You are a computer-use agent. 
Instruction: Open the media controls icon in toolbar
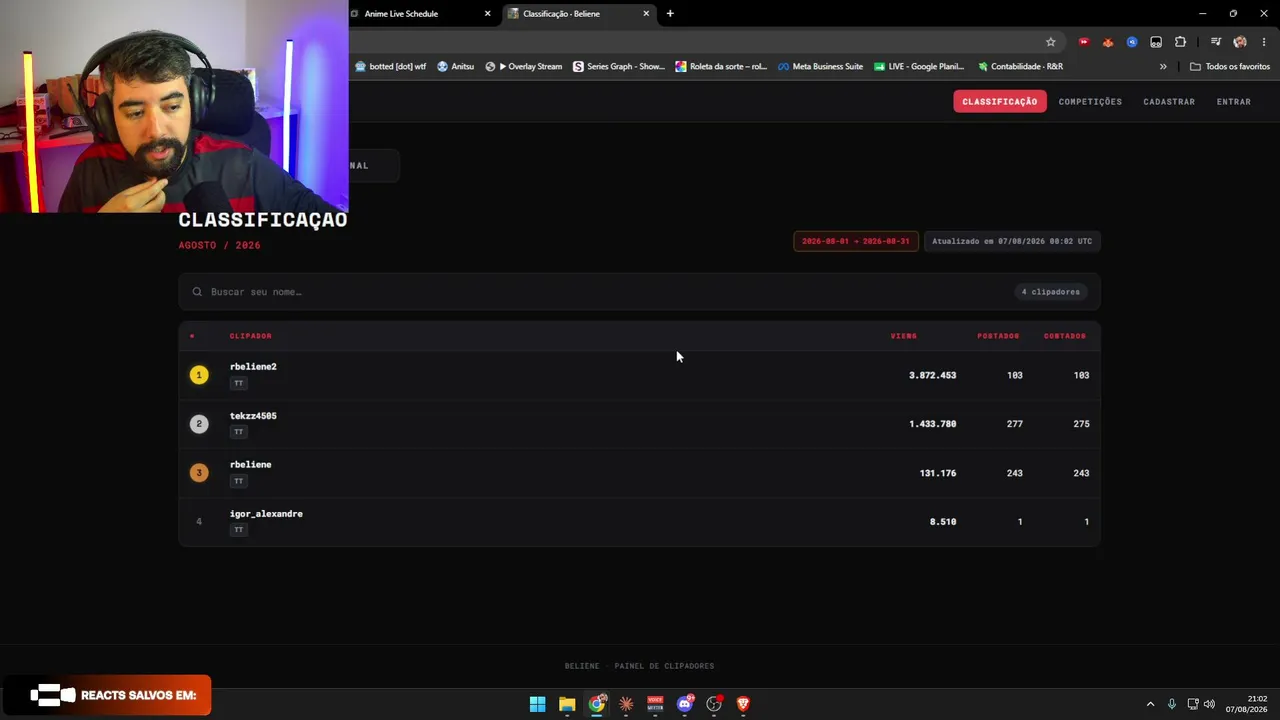click(x=1215, y=42)
